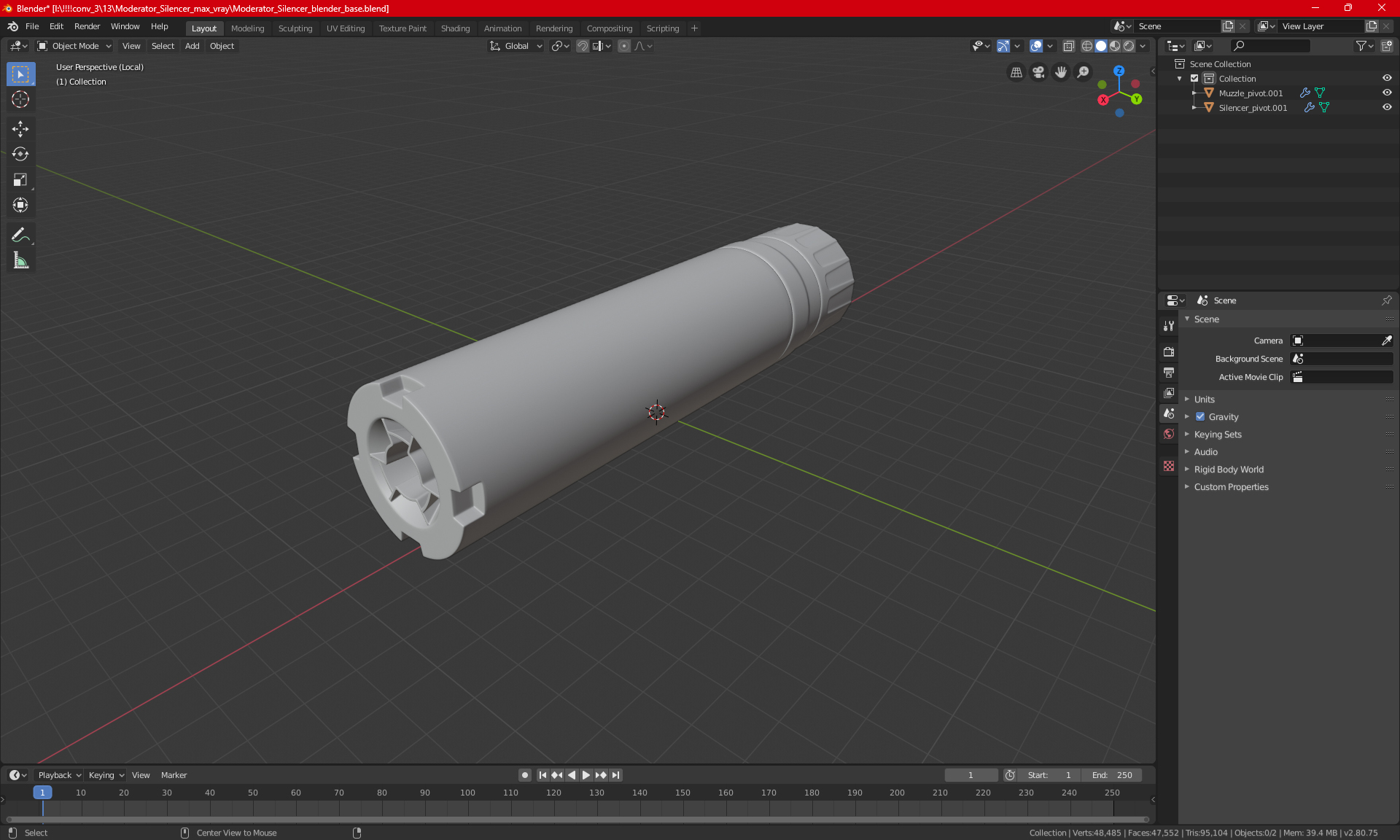Click the zoom view magnifier icon
This screenshot has height=840, width=1400.
click(x=1084, y=72)
